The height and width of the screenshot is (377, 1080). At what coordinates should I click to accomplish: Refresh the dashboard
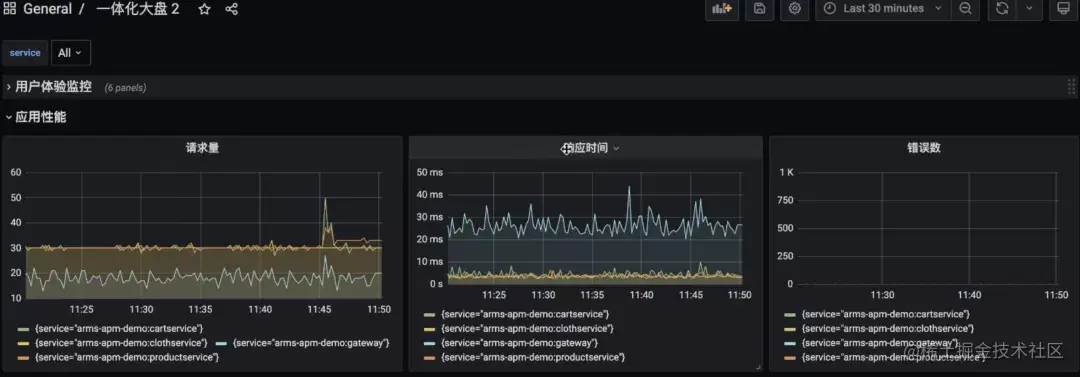pyautogui.click(x=1002, y=8)
